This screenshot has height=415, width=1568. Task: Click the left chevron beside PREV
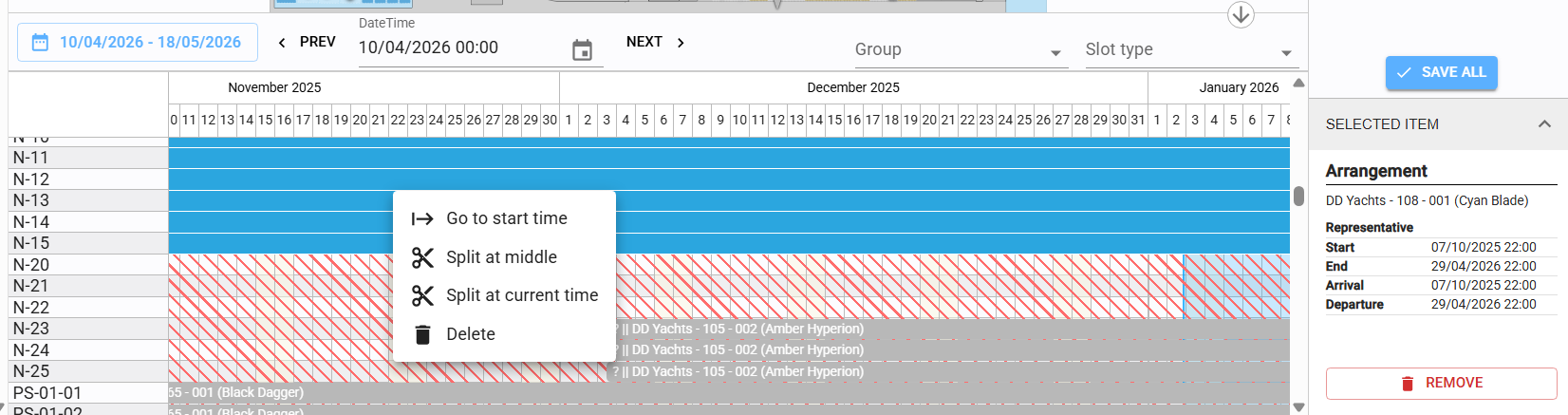tap(282, 43)
